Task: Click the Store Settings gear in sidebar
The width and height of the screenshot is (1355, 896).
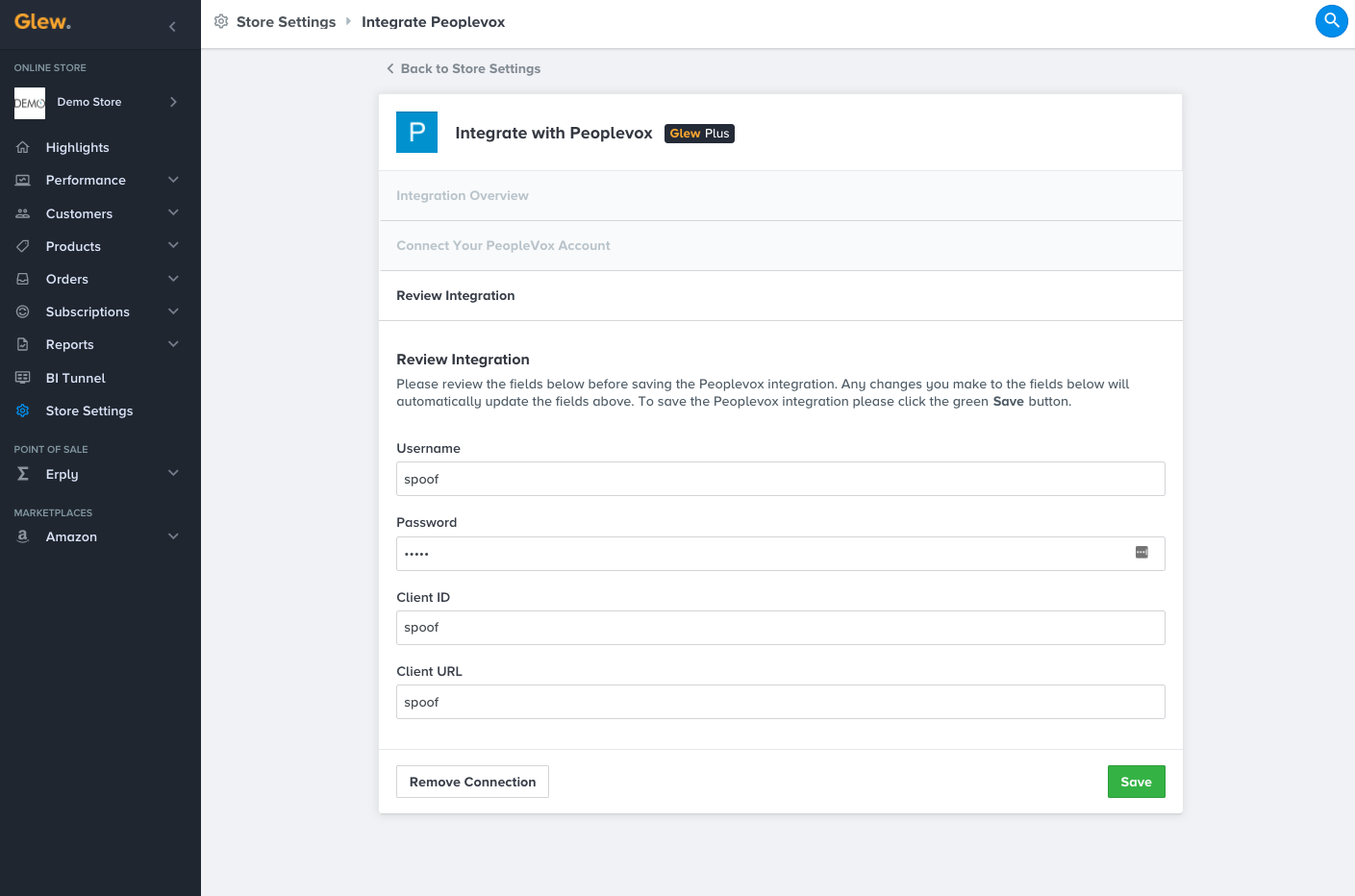Action: (x=23, y=411)
